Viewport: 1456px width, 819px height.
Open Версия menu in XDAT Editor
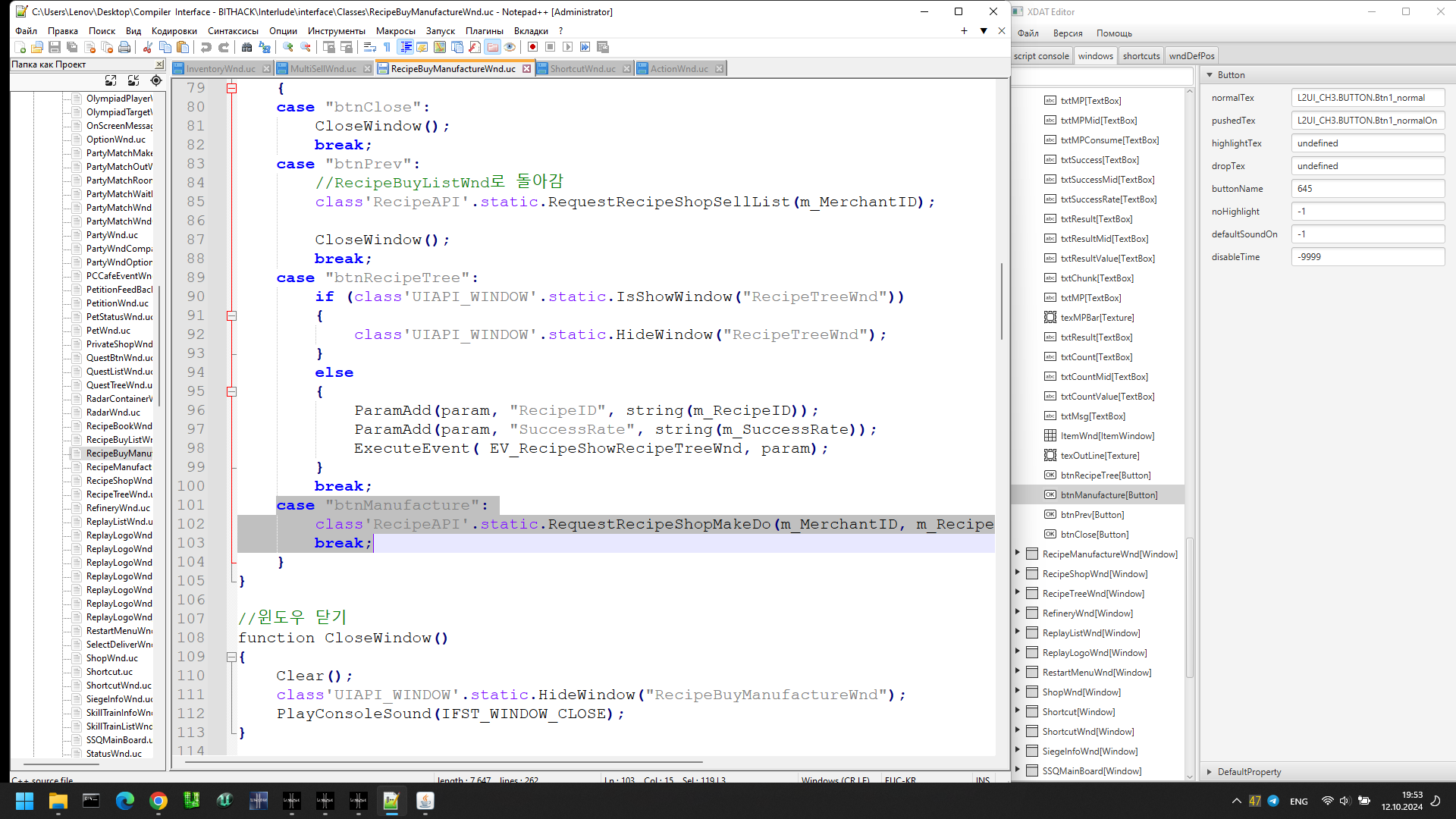[1067, 33]
